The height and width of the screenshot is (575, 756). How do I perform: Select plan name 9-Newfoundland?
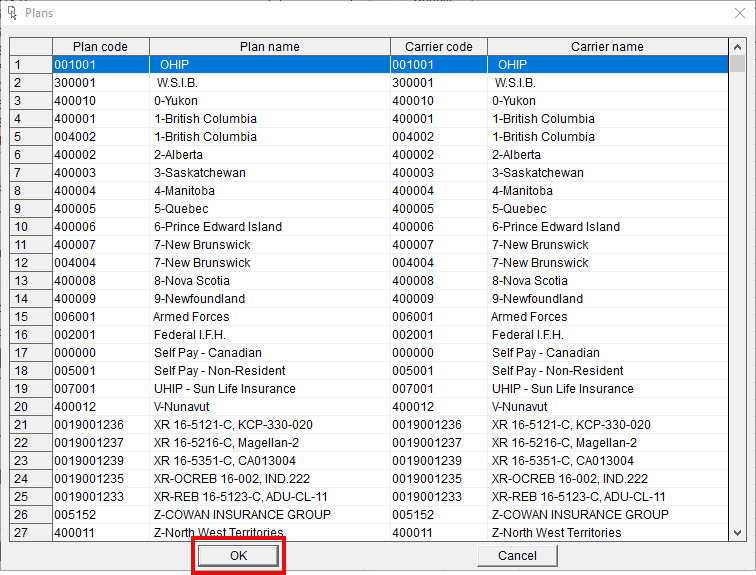270,299
